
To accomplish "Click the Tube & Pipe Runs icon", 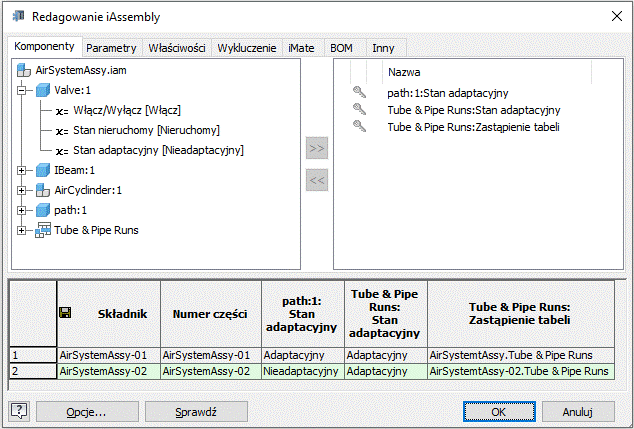I will pyautogui.click(x=43, y=230).
